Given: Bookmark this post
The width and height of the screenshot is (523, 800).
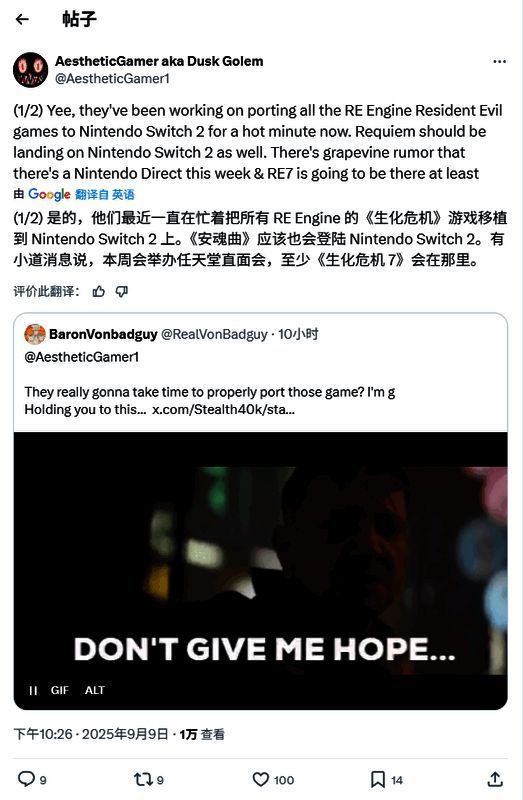Looking at the screenshot, I should click(x=378, y=780).
